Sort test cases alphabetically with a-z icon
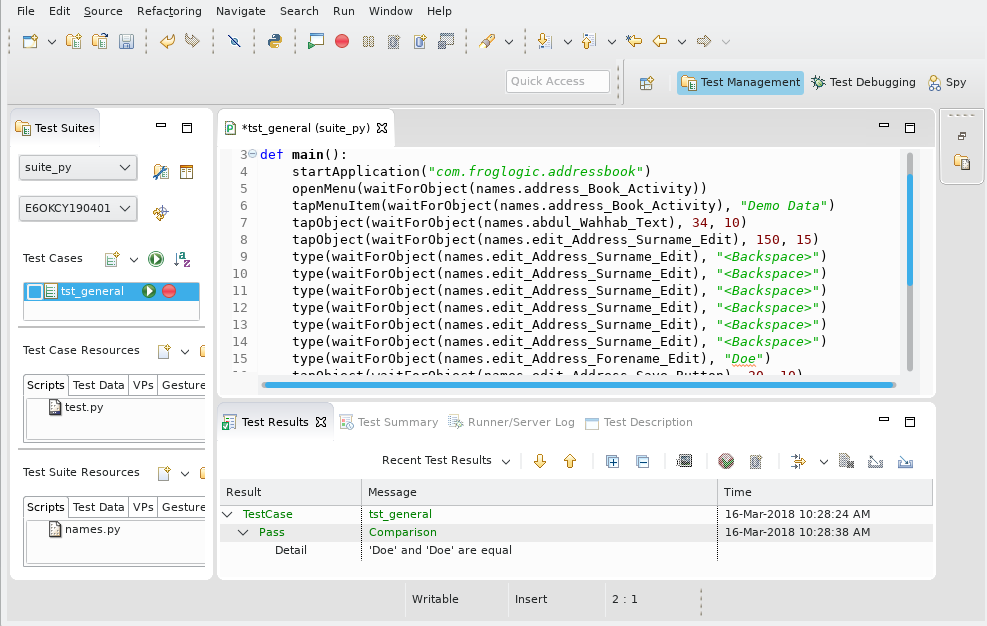987x626 pixels. click(x=182, y=259)
